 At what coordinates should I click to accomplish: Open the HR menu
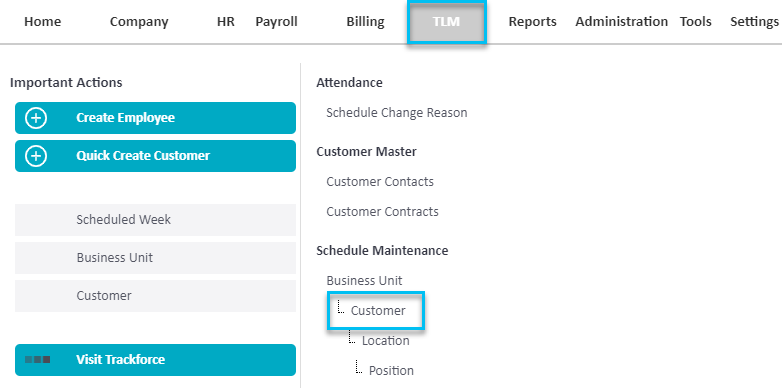pos(226,22)
